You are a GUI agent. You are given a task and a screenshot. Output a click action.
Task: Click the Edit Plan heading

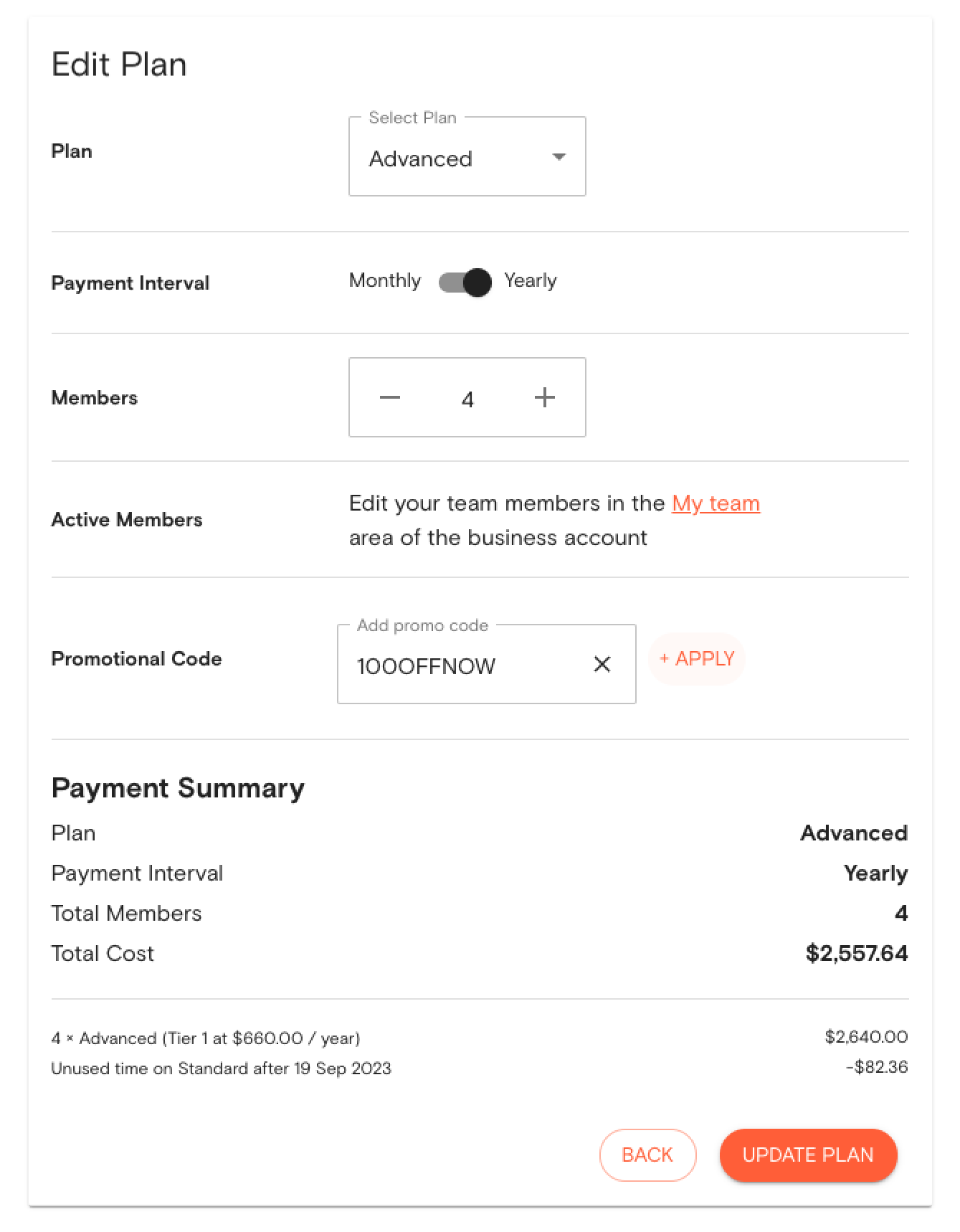pyautogui.click(x=119, y=65)
